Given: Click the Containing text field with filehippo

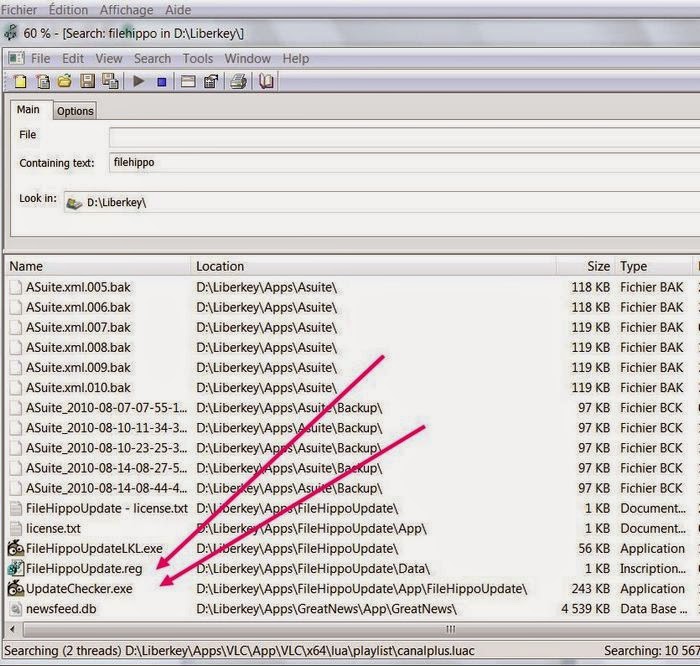Looking at the screenshot, I should tap(404, 162).
